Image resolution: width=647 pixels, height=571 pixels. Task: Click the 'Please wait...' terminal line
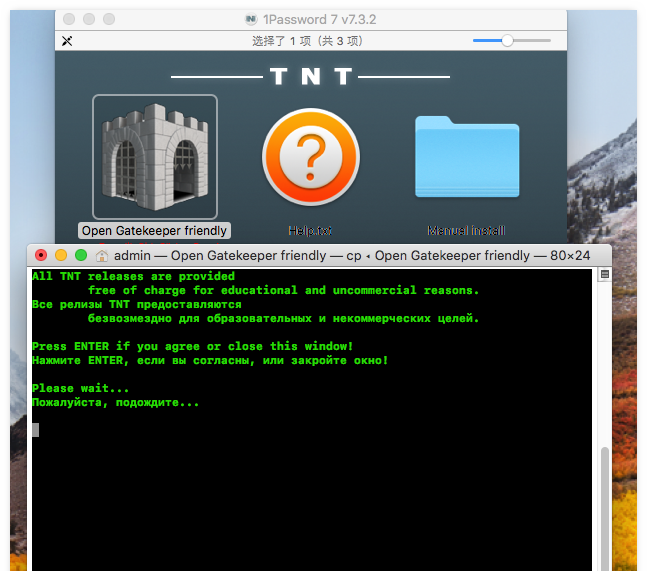[80, 388]
